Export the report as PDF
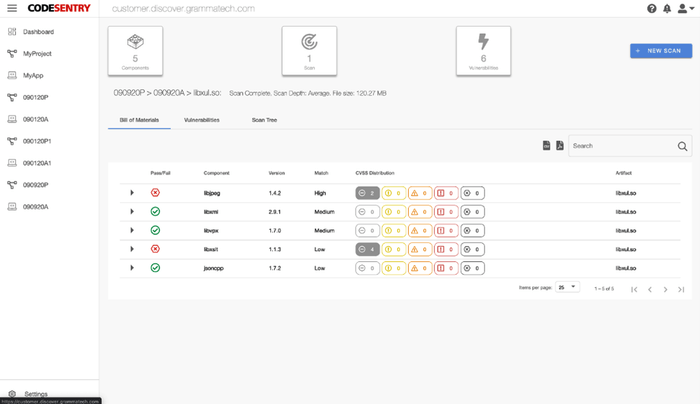 coord(560,146)
